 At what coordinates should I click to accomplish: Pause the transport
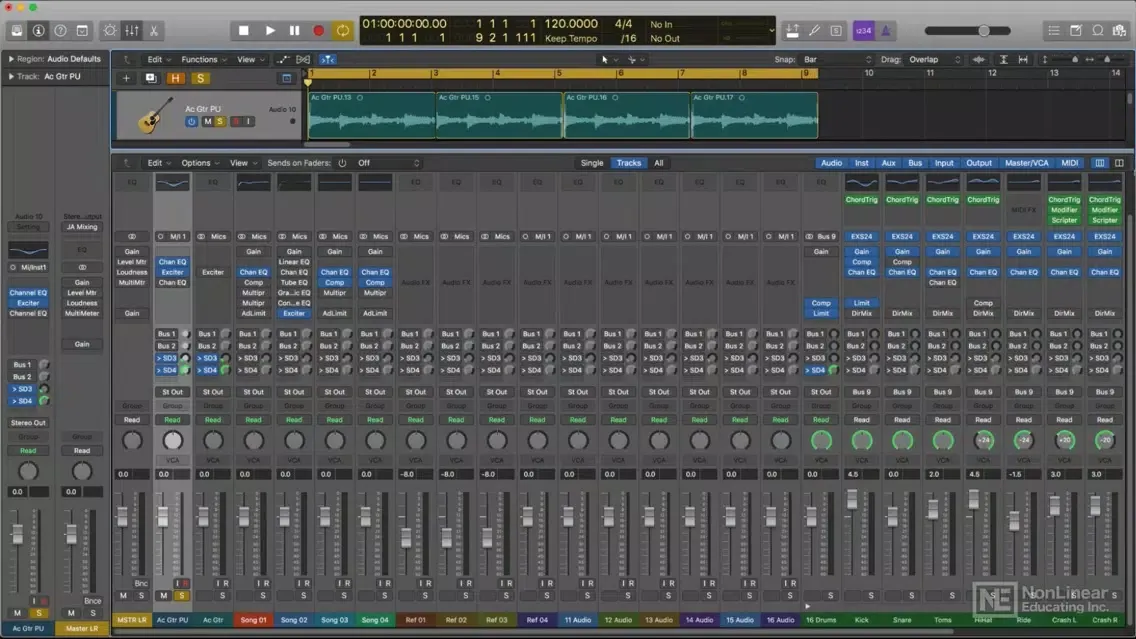pyautogui.click(x=294, y=30)
